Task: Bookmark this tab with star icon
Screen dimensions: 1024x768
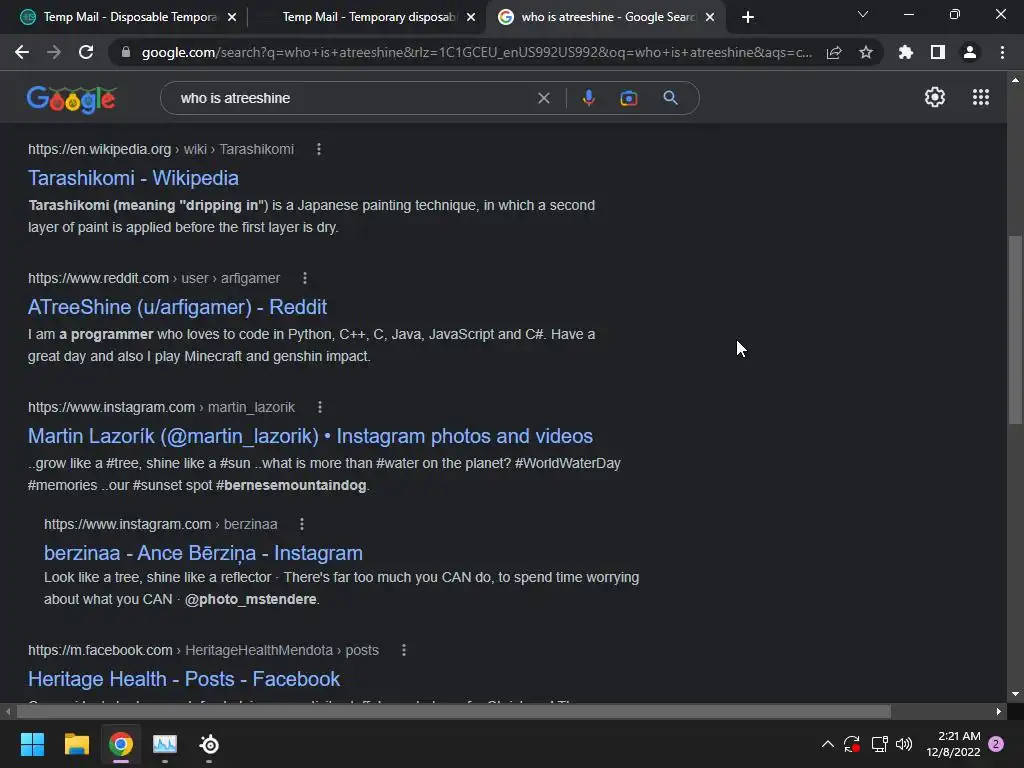Action: coord(866,52)
